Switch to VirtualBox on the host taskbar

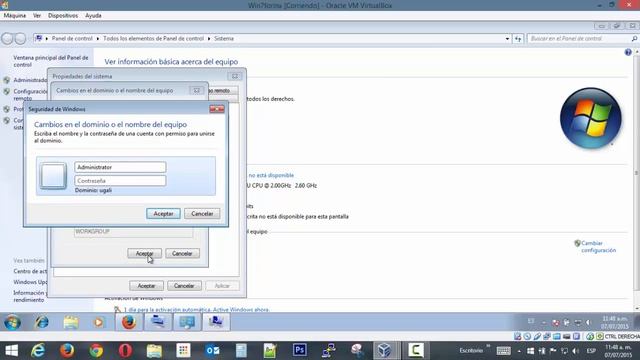(x=384, y=350)
